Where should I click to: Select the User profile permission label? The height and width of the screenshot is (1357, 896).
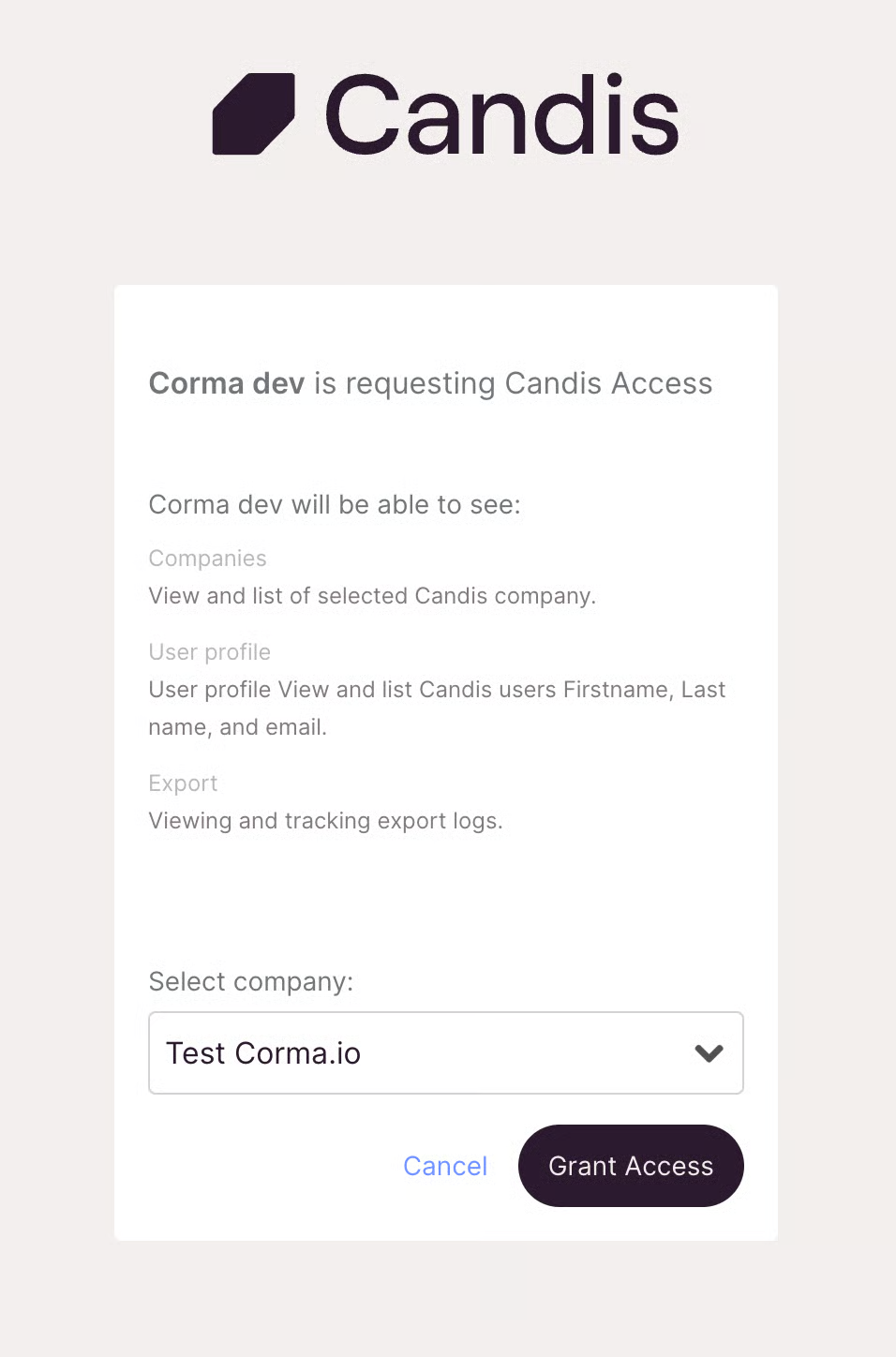pyautogui.click(x=209, y=652)
